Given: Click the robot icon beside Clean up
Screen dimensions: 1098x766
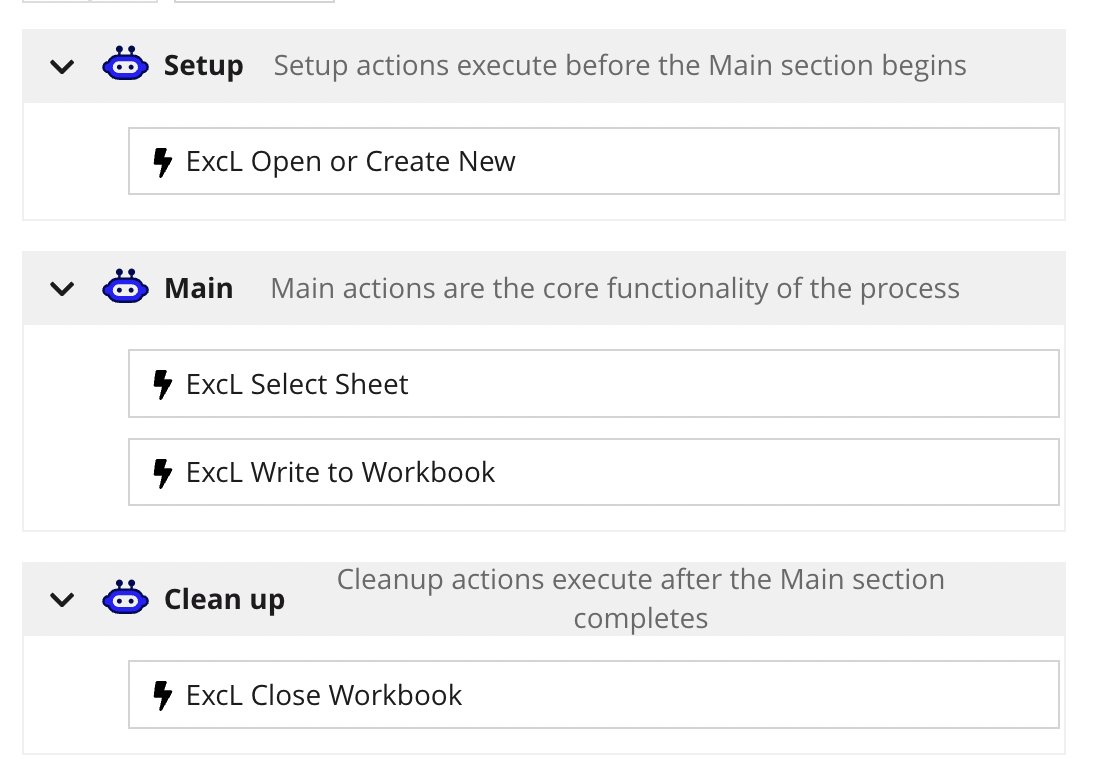Looking at the screenshot, I should [125, 599].
